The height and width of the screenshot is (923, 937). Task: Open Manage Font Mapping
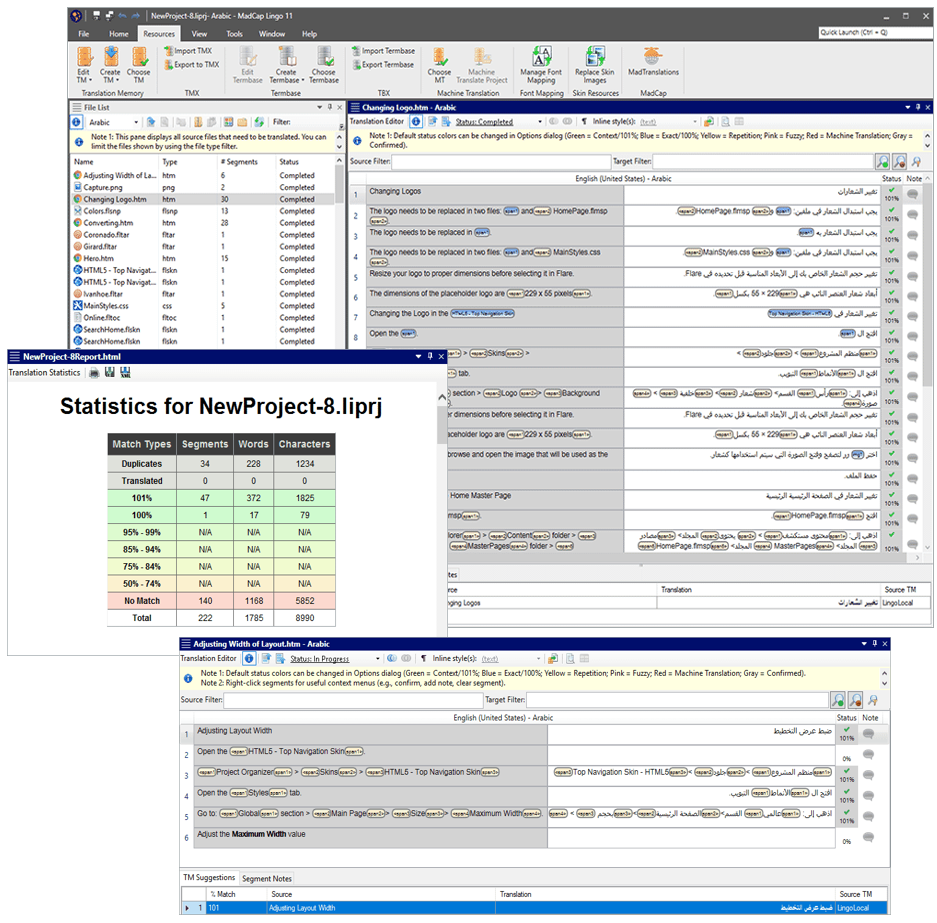[x=541, y=65]
